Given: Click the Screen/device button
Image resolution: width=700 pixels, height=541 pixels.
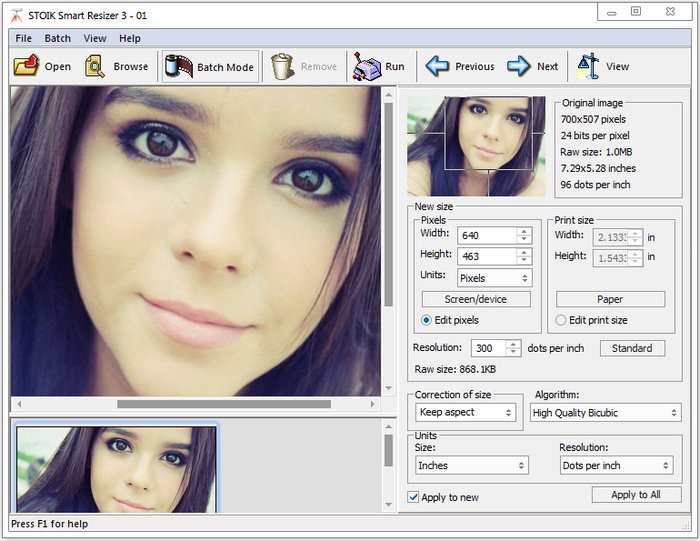Looking at the screenshot, I should tap(476, 299).
